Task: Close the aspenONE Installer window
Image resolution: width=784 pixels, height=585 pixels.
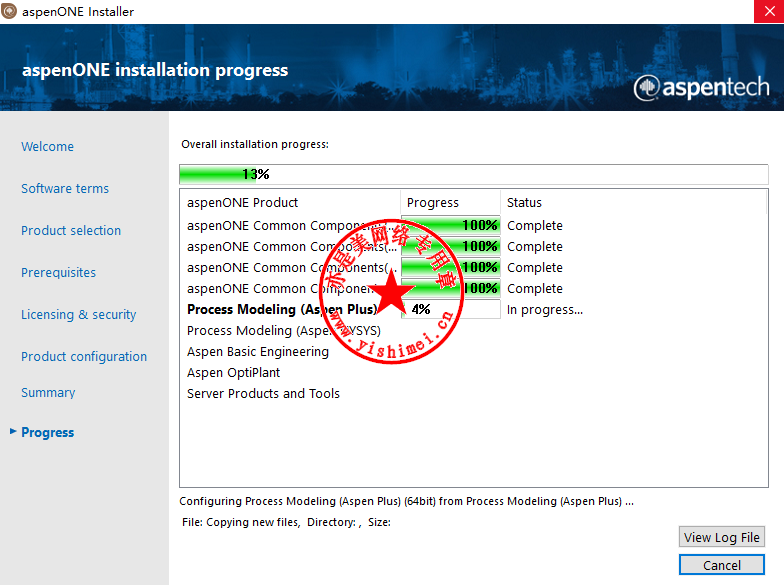Action: coord(769,11)
